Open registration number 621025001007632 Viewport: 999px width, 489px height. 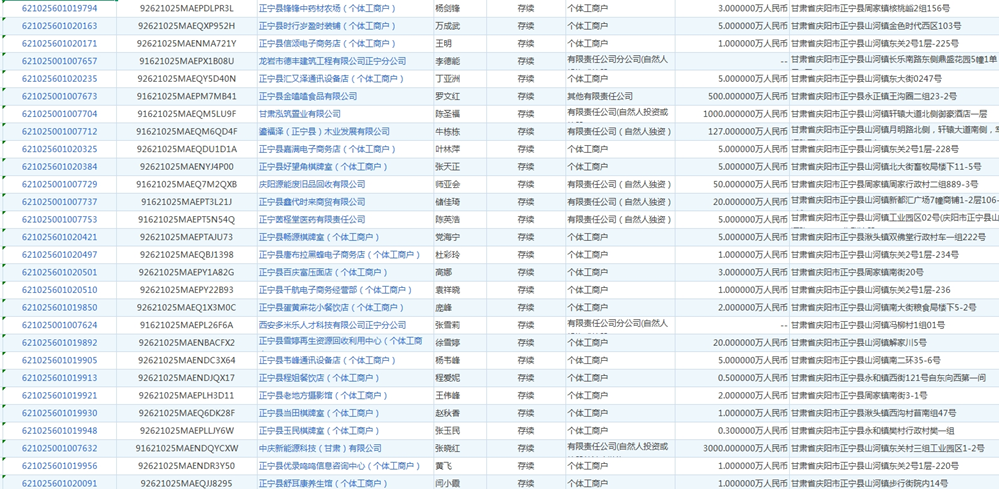pyautogui.click(x=59, y=448)
